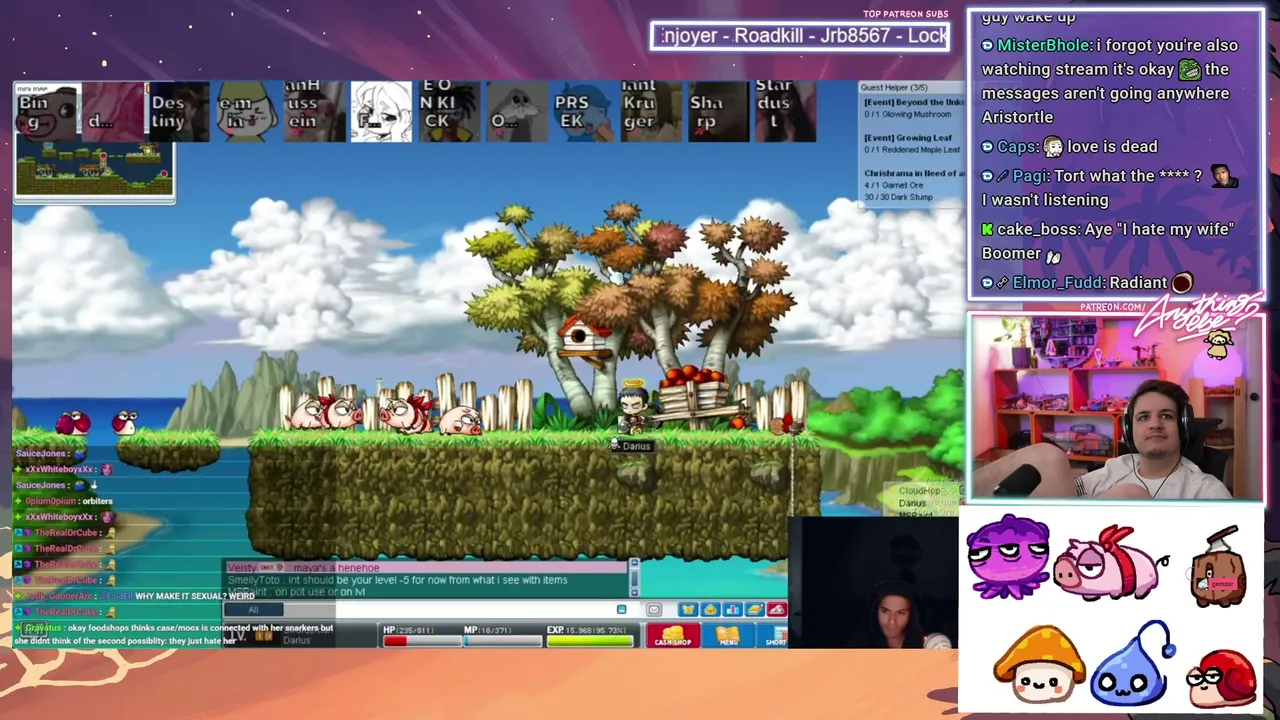This screenshot has height=720, width=1280.
Task: Select the white sketch F... avatar
Action: 381,112
